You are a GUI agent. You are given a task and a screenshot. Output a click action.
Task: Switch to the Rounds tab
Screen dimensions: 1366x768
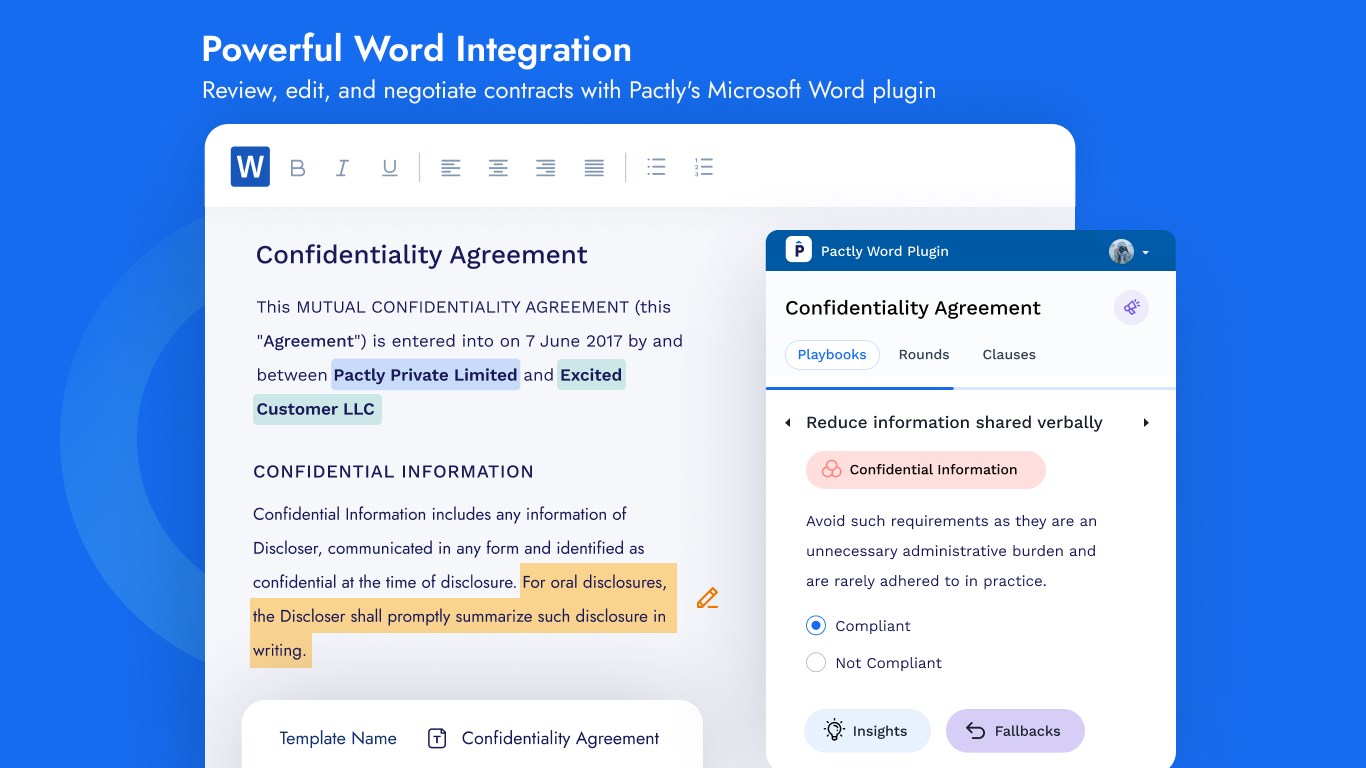[924, 355]
